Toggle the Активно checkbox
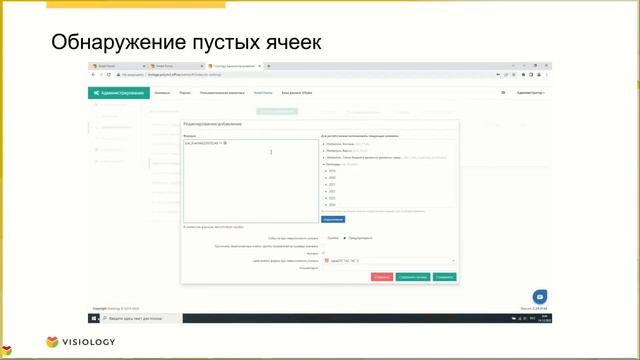Image resolution: width=640 pixels, height=360 pixels. 324,253
